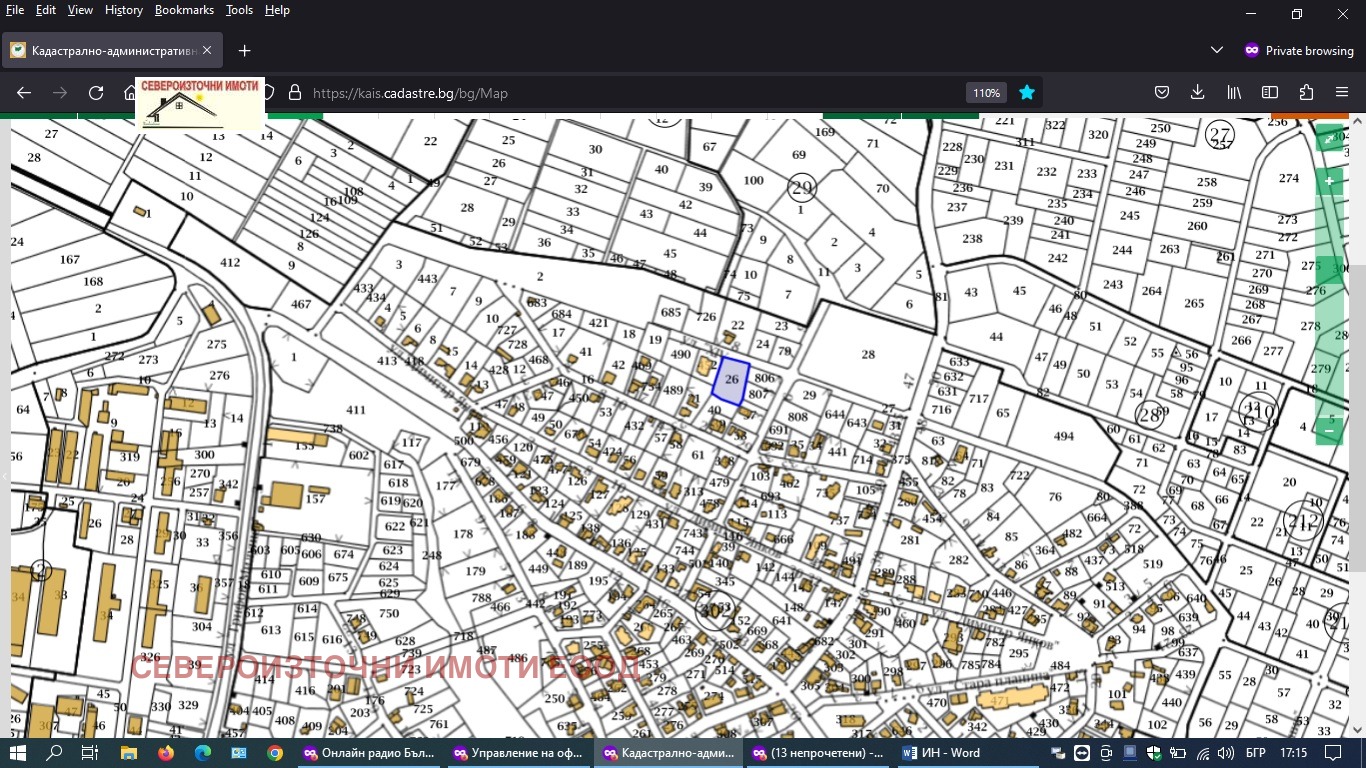
Task: Click the 110% zoom level indicator
Action: [x=986, y=93]
